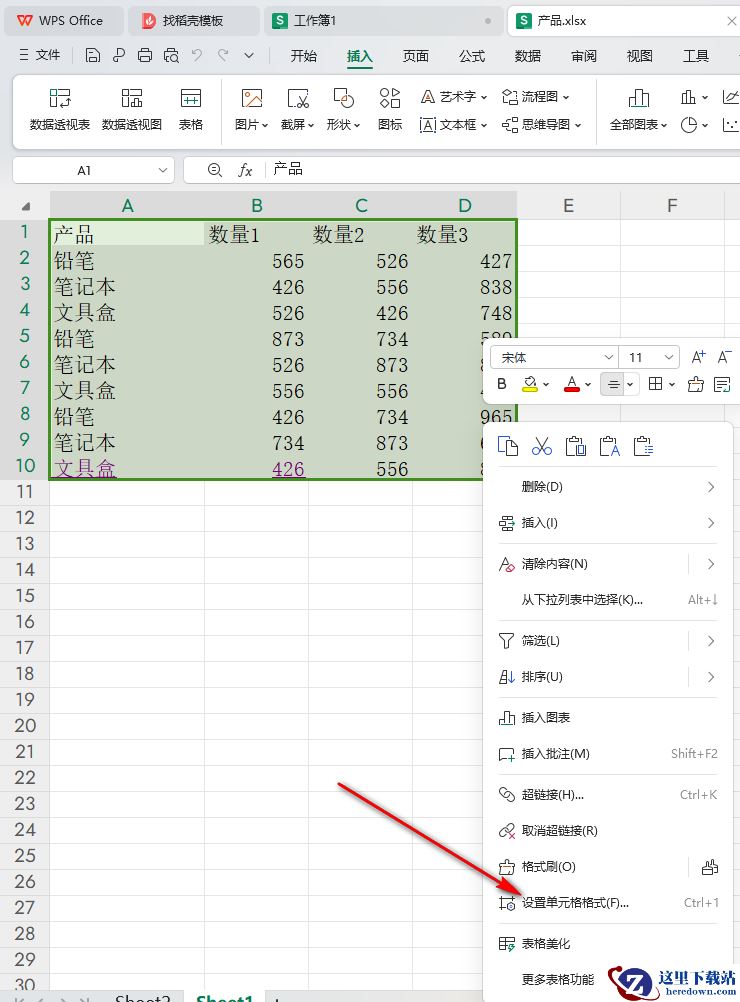
Task: Click Paste special icon in context menu
Action: click(643, 446)
